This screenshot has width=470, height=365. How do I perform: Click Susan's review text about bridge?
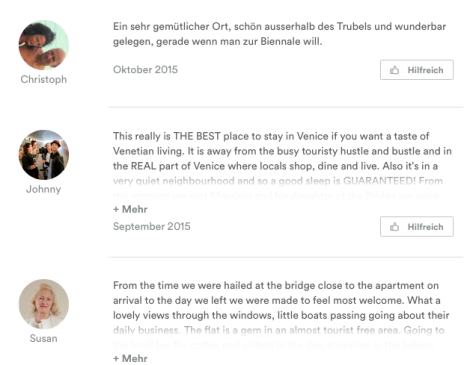(281, 300)
